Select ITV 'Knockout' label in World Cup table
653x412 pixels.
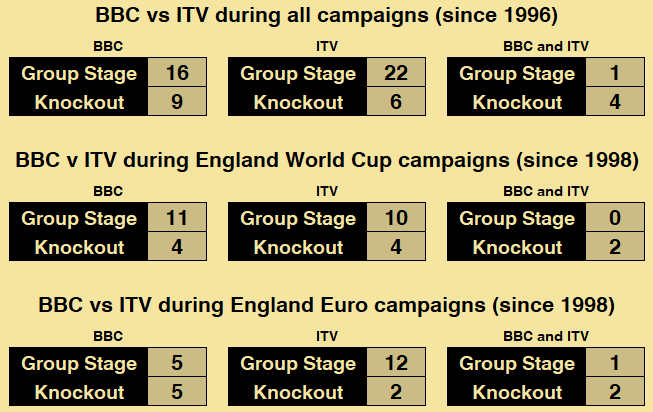tap(298, 247)
